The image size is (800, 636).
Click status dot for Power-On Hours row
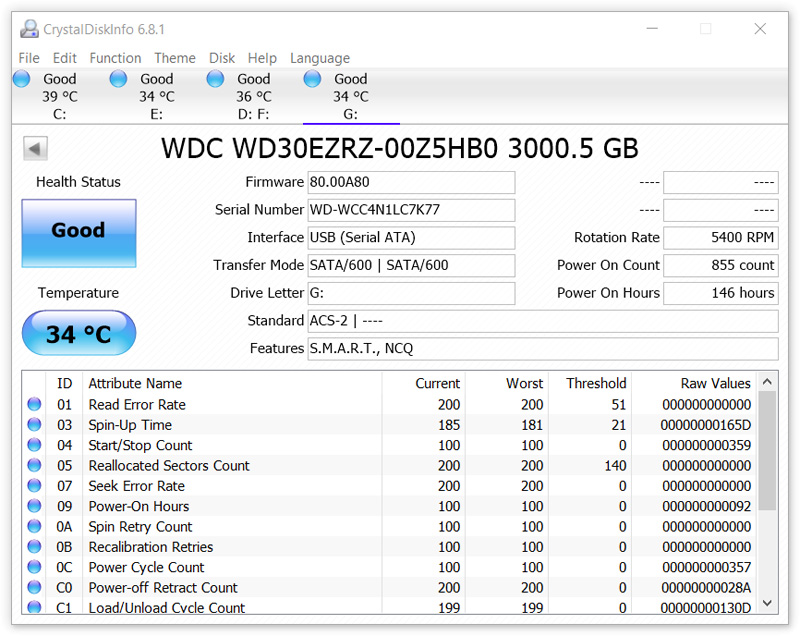pyautogui.click(x=34, y=506)
